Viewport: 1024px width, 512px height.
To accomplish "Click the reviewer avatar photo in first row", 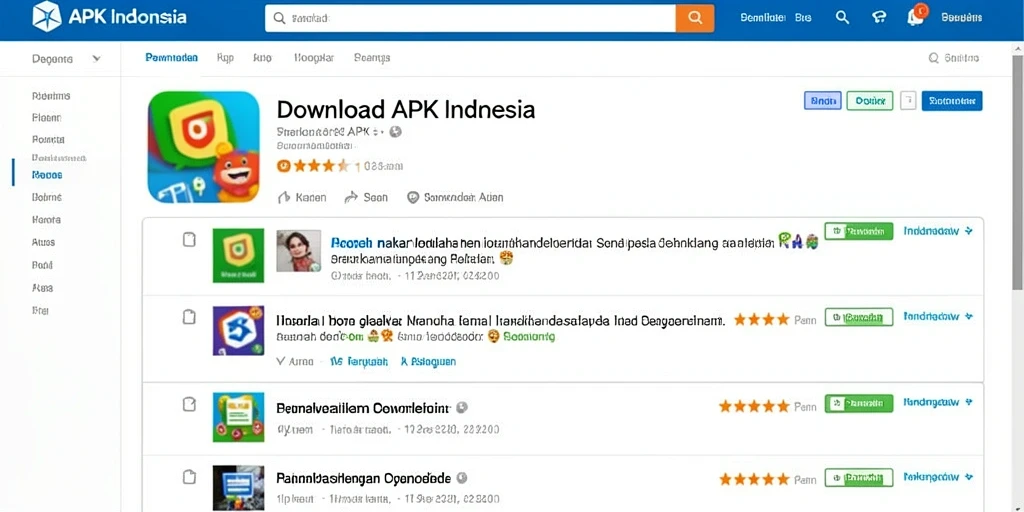I will [298, 251].
